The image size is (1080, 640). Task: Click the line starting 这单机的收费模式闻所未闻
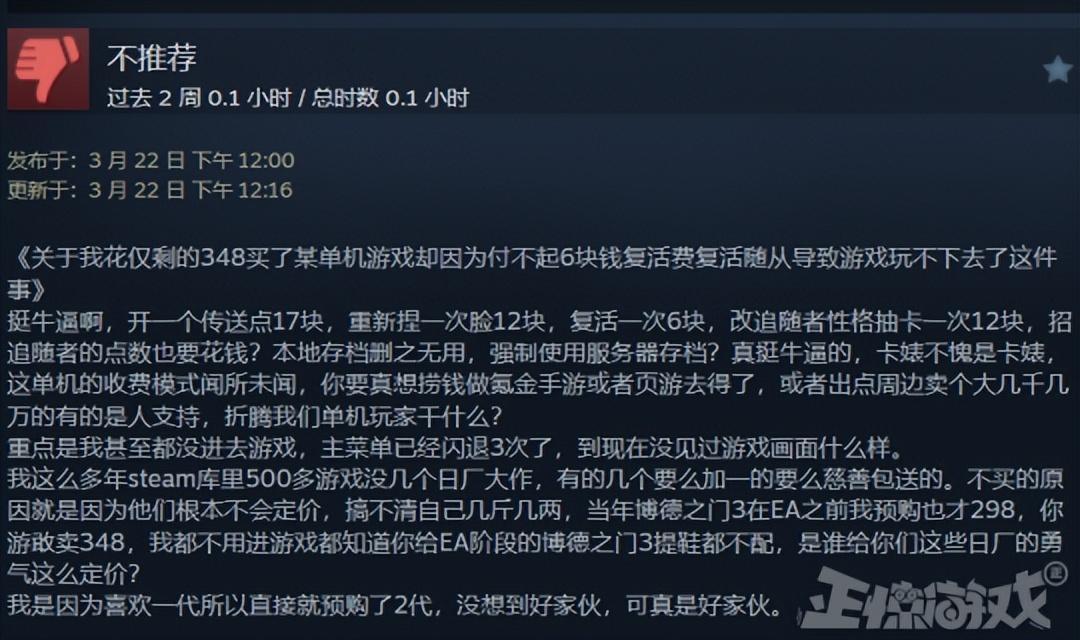tap(538, 384)
